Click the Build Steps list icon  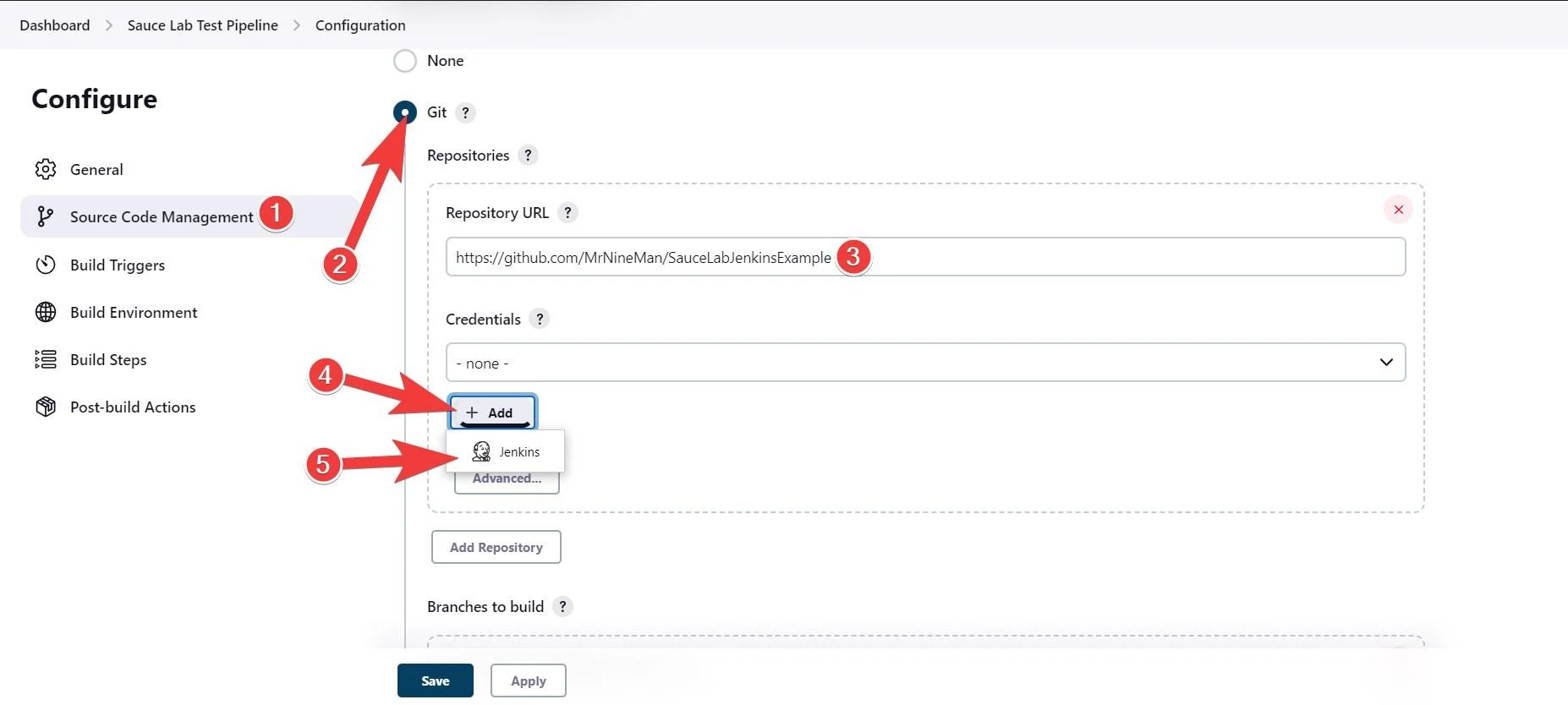[x=46, y=359]
